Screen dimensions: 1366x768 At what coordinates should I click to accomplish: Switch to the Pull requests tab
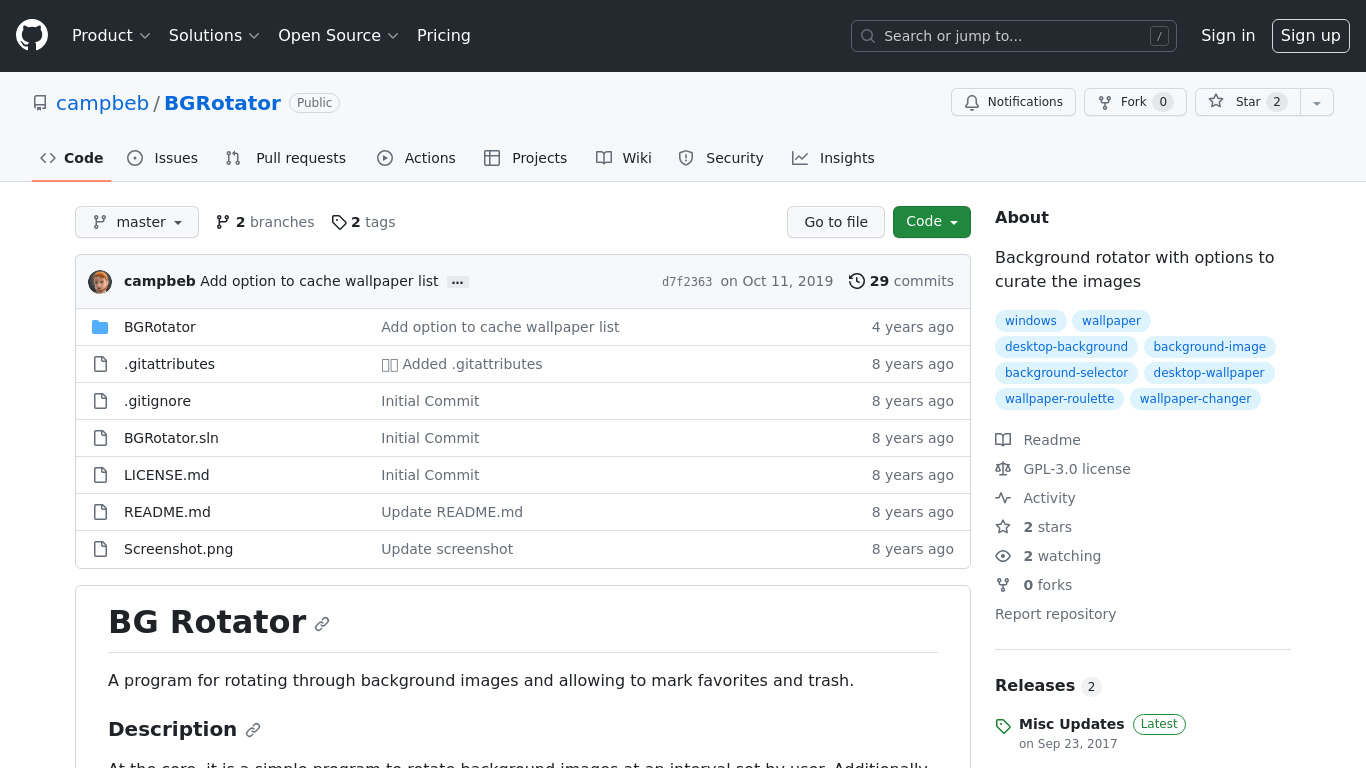(286, 158)
